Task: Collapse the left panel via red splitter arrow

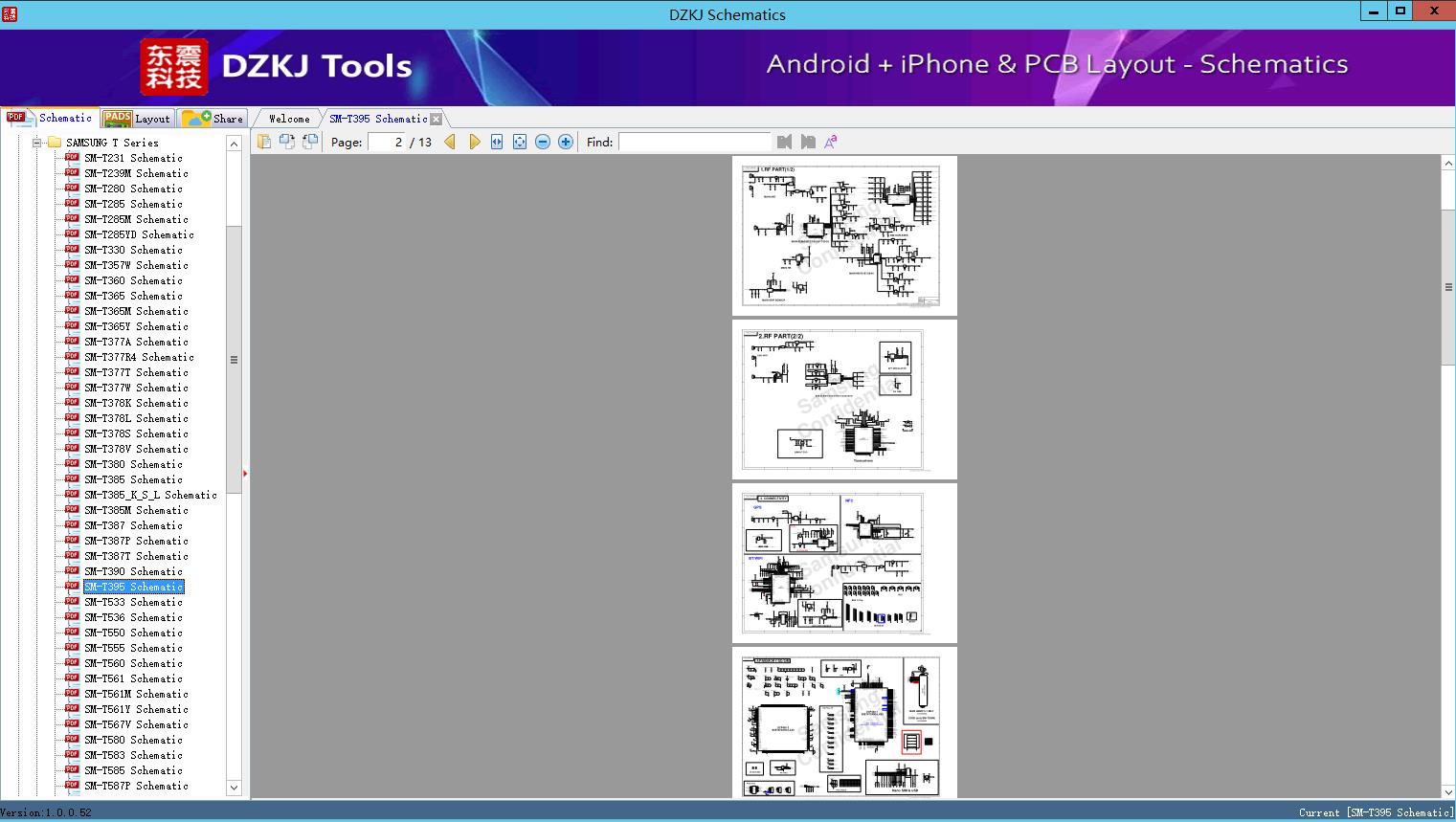Action: click(245, 474)
